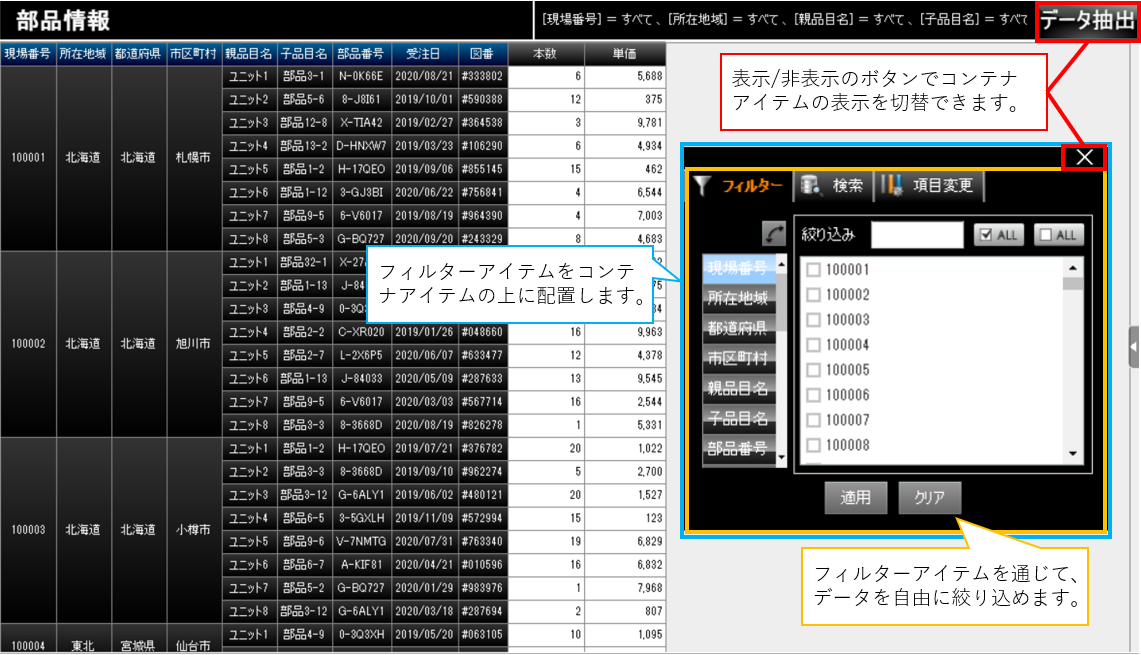Tick the 100004 checkbox
Viewport: 1141px width, 655px height.
click(814, 345)
